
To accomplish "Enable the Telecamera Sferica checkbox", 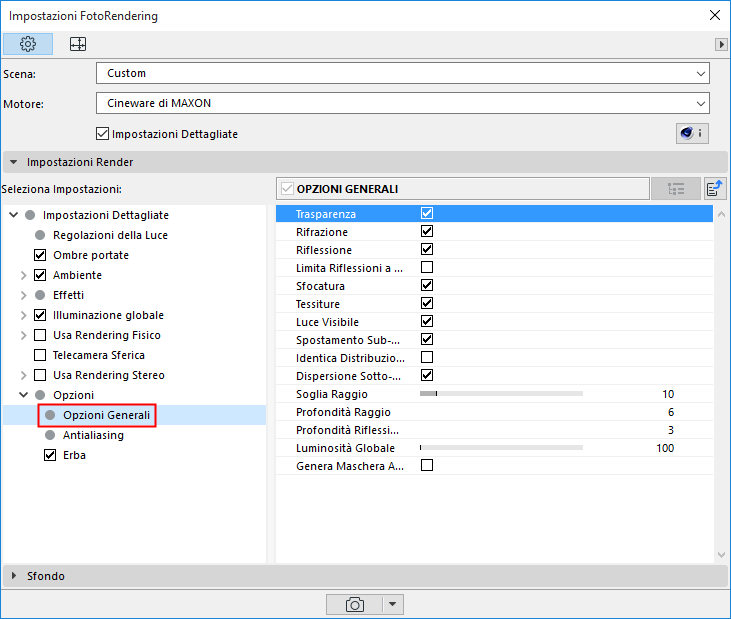I will pos(40,355).
